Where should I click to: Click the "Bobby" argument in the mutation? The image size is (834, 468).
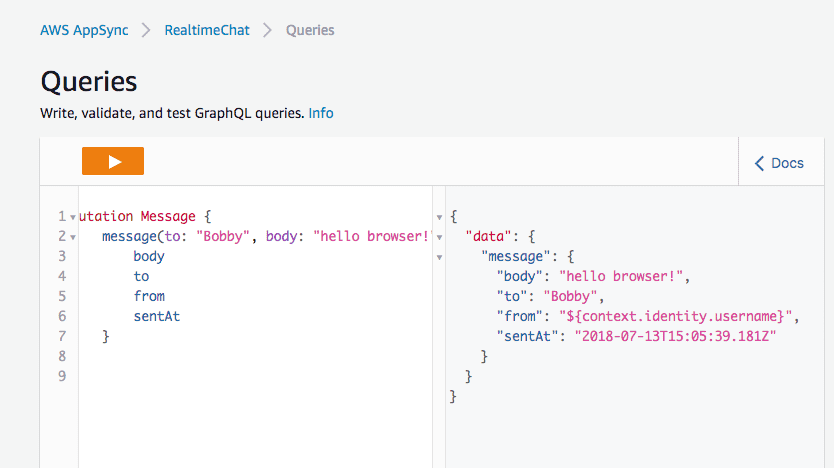(x=225, y=236)
